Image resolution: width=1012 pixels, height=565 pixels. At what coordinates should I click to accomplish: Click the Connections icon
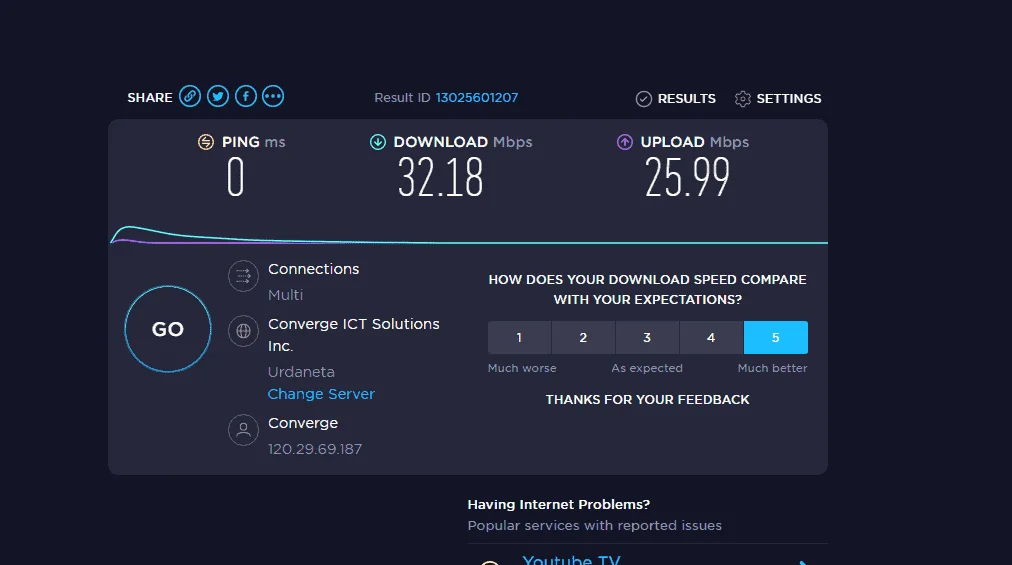pos(243,276)
